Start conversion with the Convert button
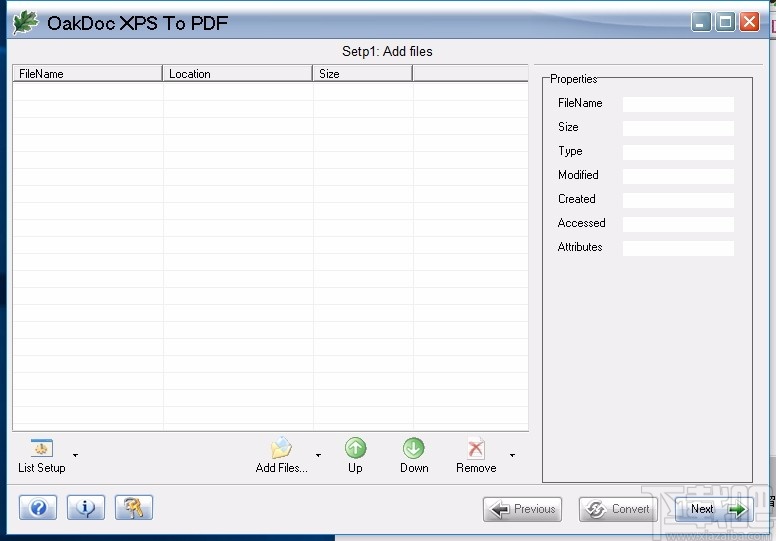 point(618,509)
